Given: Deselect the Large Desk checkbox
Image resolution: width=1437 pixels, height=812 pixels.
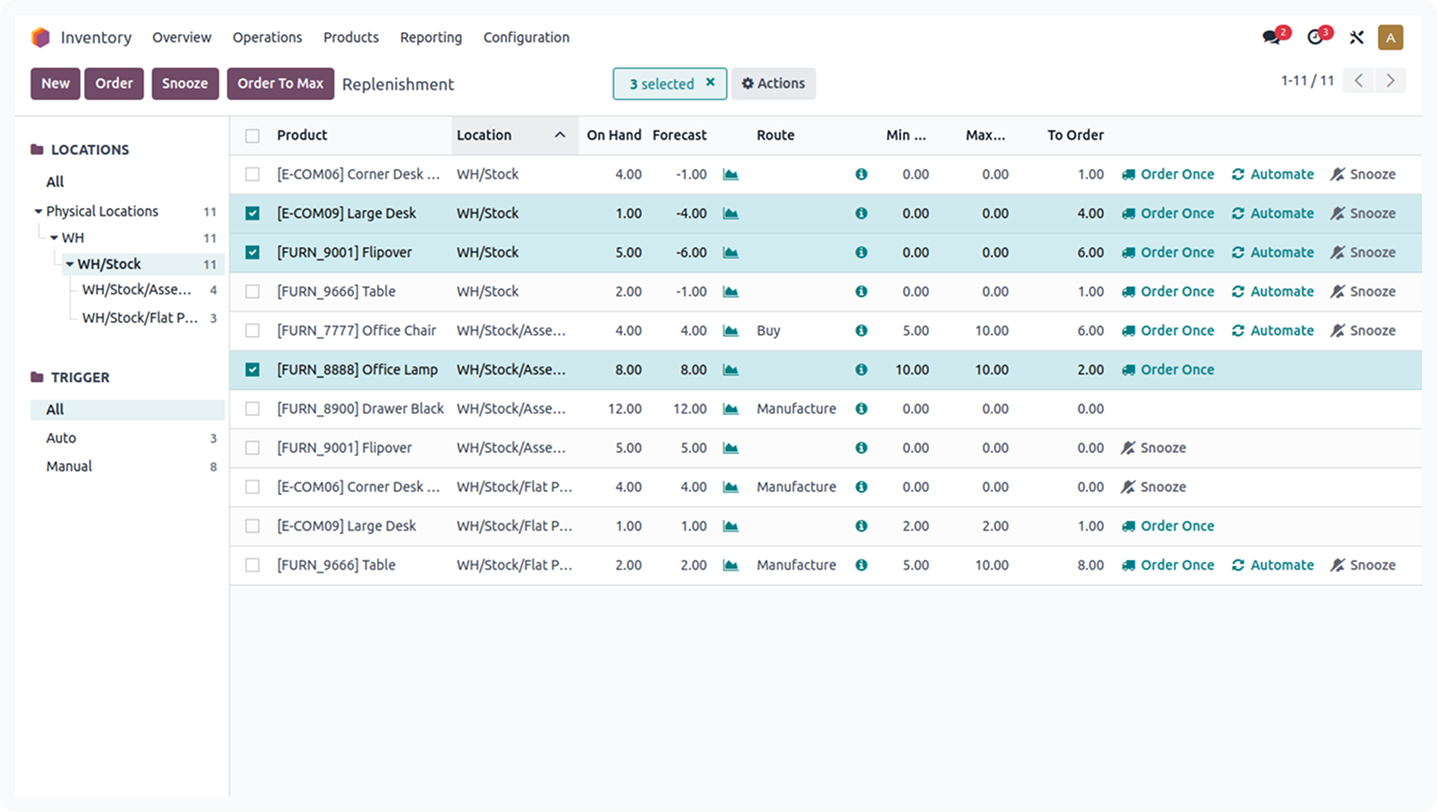Looking at the screenshot, I should pyautogui.click(x=252, y=212).
